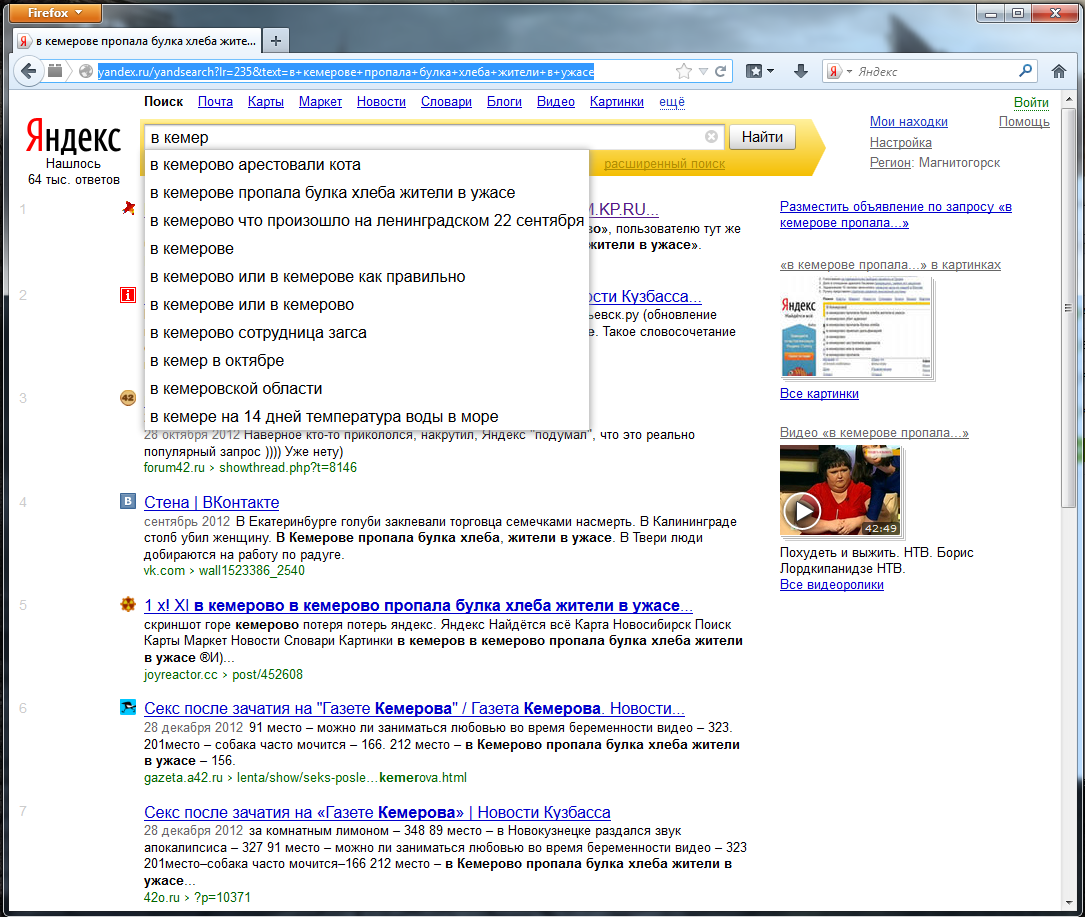Click the magnifier in Firefox search box

pos(1025,71)
